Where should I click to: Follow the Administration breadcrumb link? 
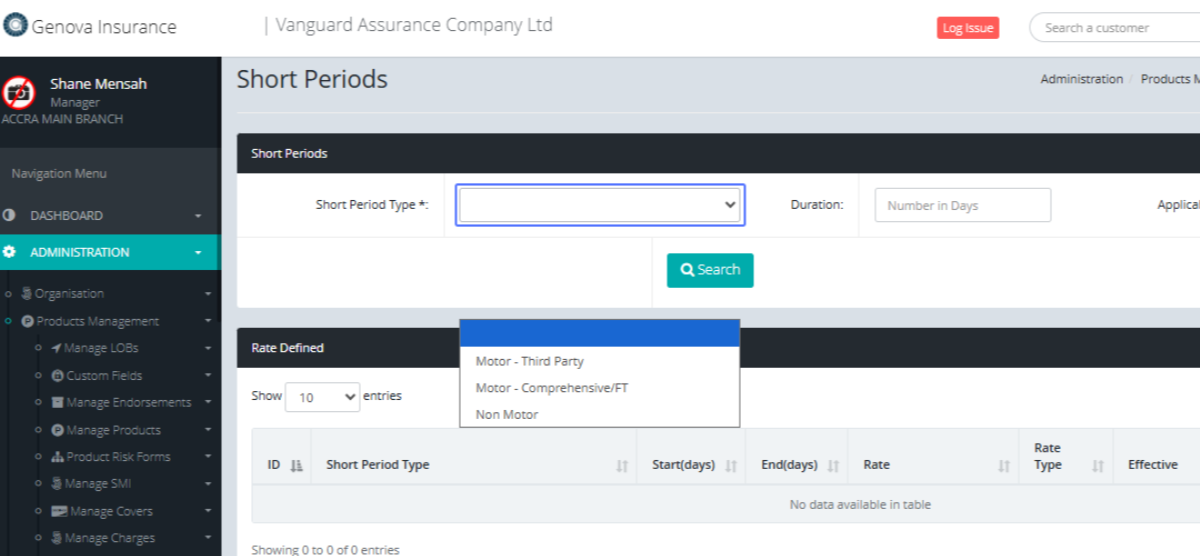pos(1081,79)
